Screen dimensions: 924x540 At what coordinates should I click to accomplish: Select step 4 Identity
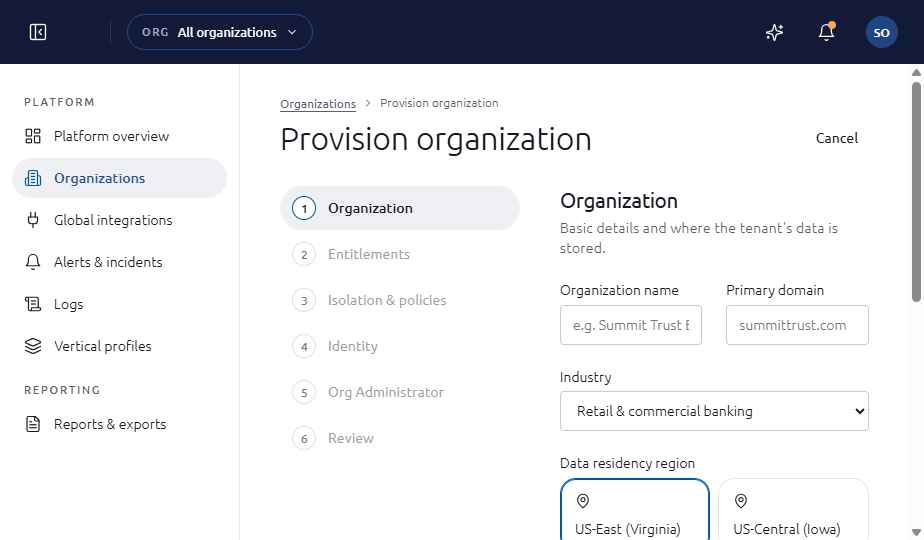point(400,346)
